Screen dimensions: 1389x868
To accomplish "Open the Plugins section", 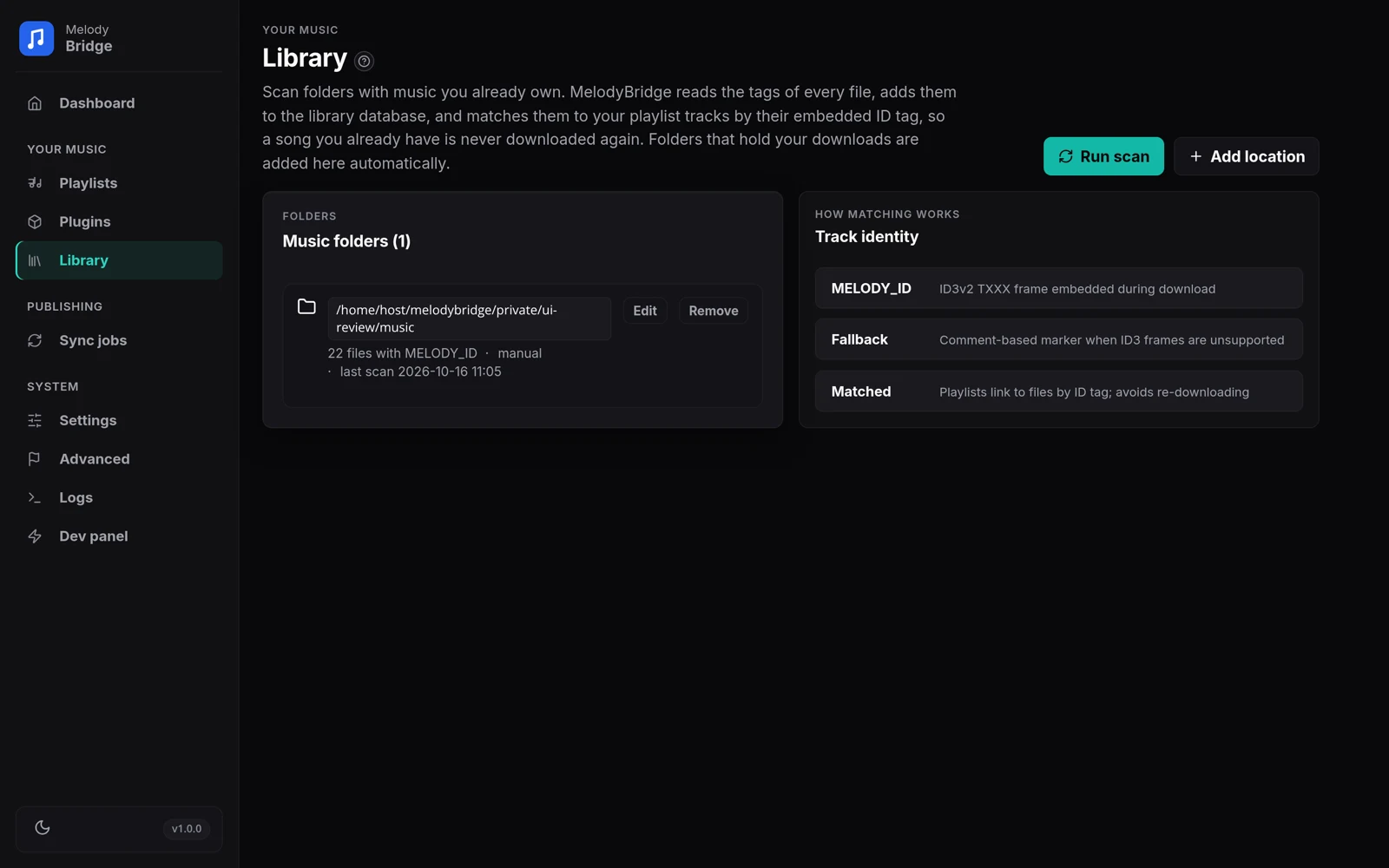I will point(119,222).
